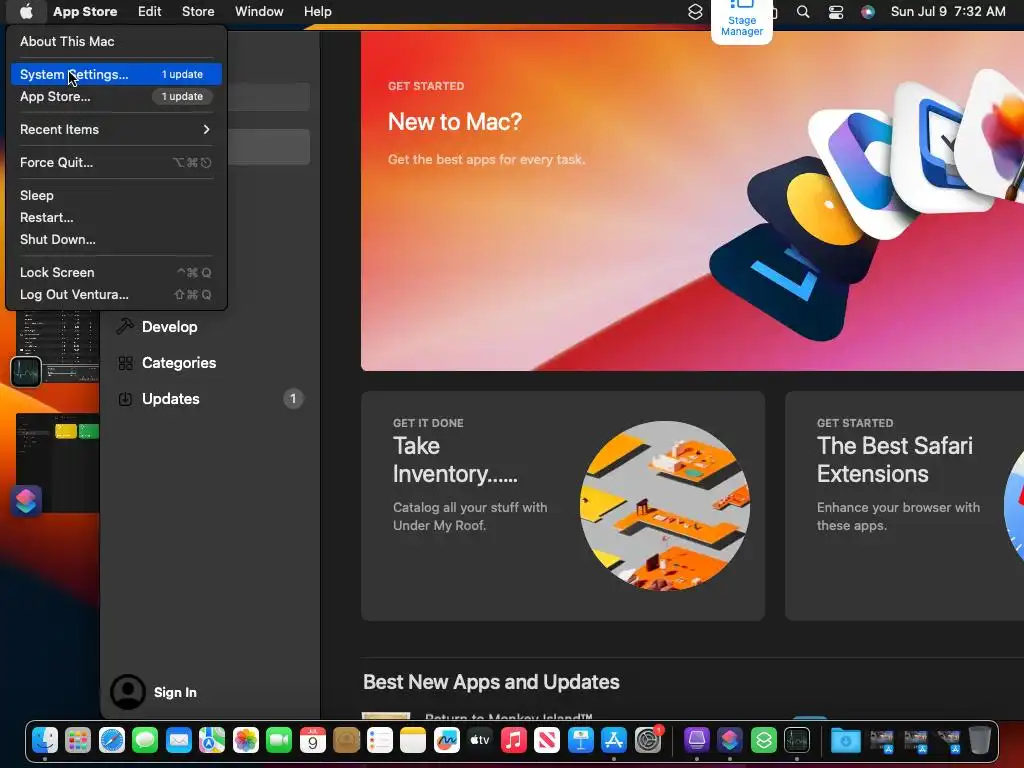
Task: Open Control Center in menu bar
Action: click(836, 12)
